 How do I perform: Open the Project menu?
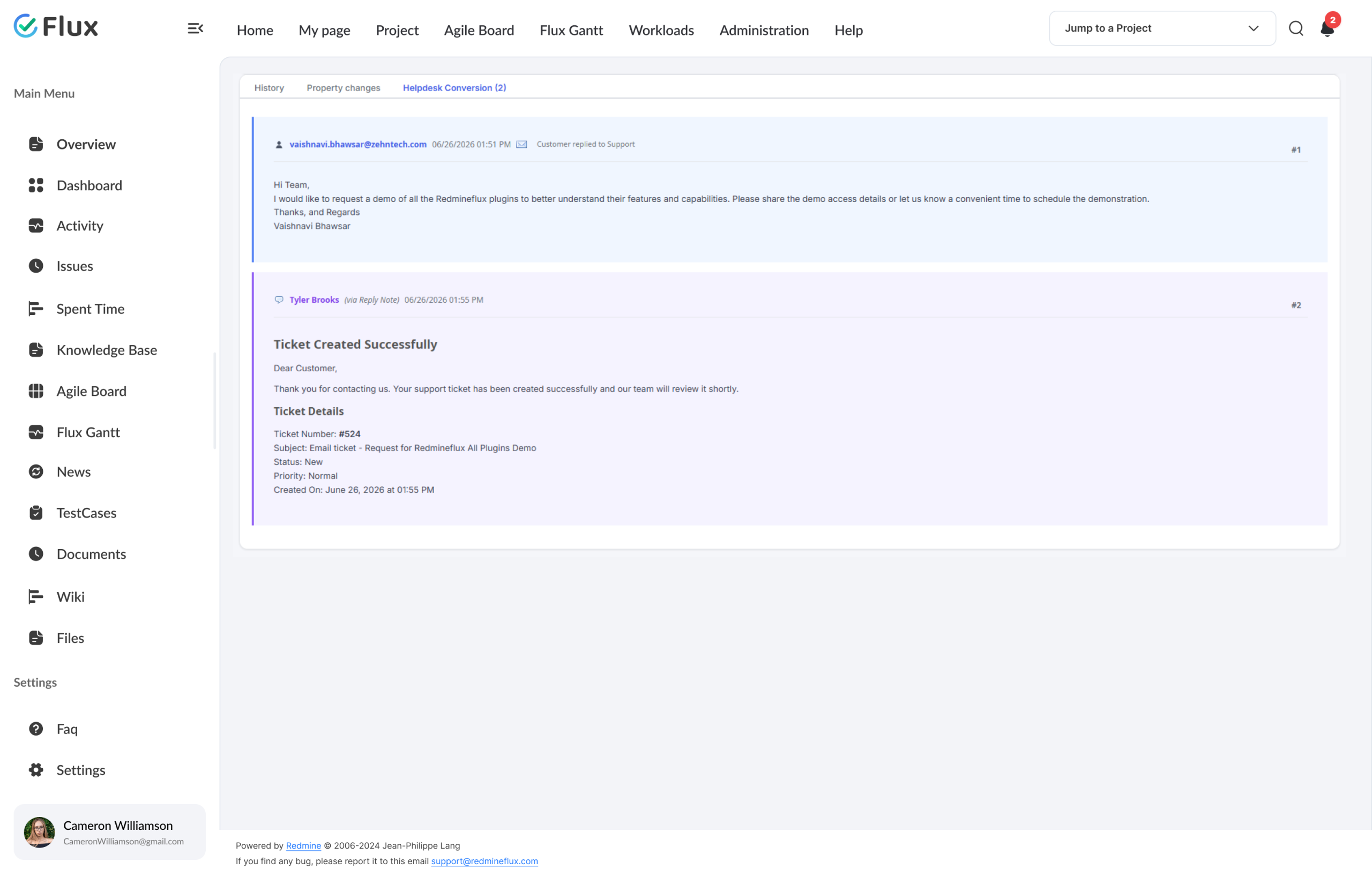pyautogui.click(x=397, y=30)
